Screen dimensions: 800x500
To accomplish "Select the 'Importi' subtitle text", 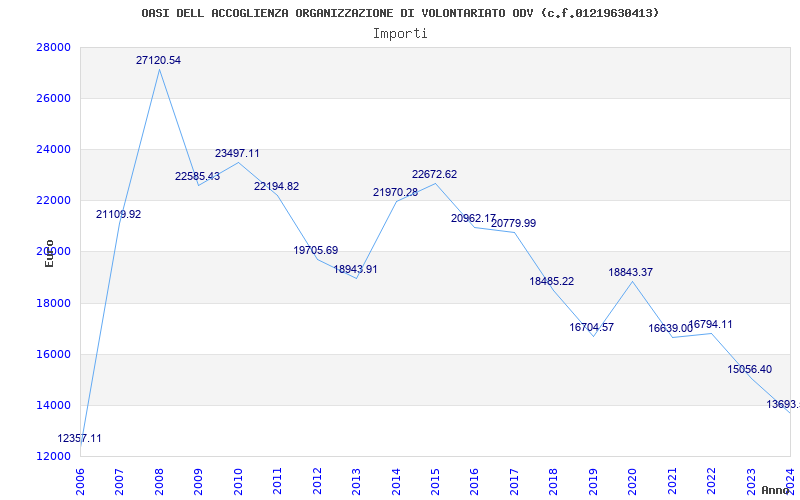I will point(400,34).
